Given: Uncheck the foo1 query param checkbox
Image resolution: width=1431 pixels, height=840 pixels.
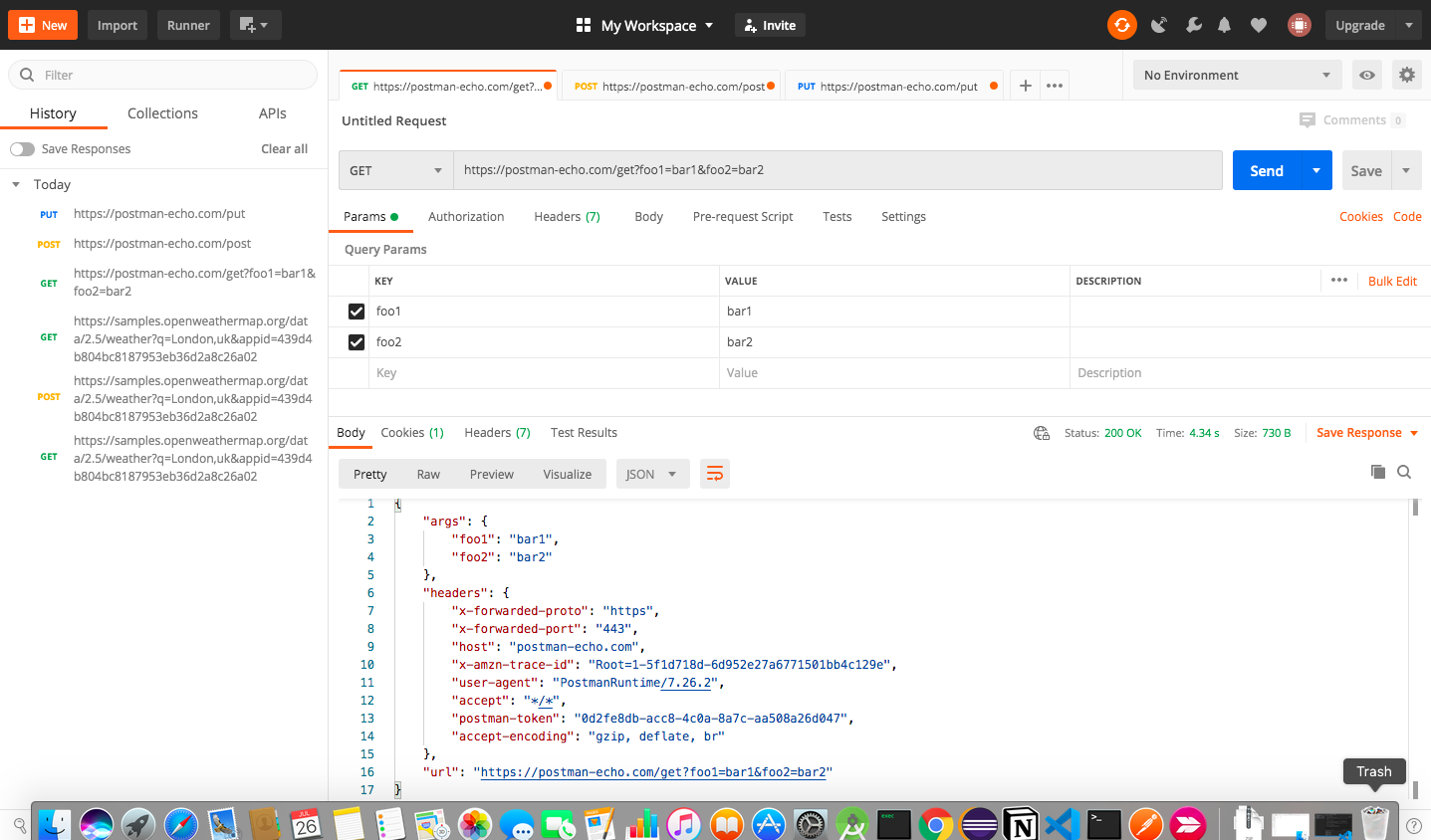Looking at the screenshot, I should click(357, 312).
